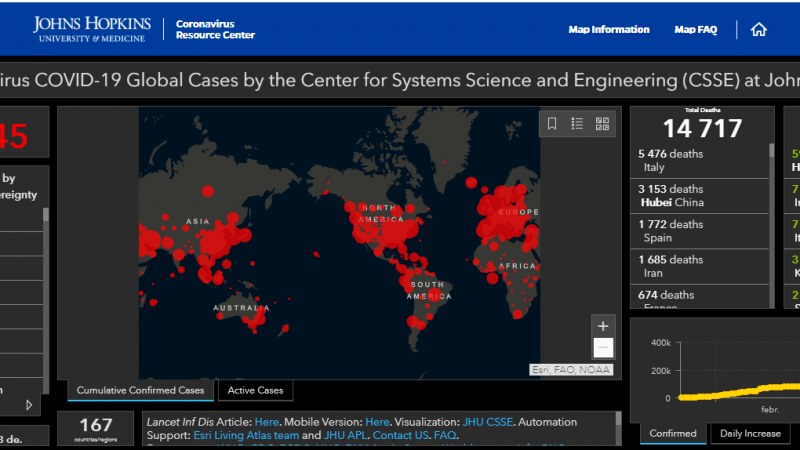Open the map legend list icon
The width and height of the screenshot is (800, 450).
pos(577,123)
